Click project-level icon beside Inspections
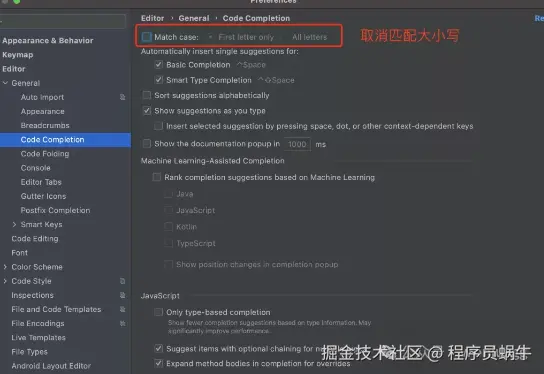Screen dimensions: 544x374 tap(122, 295)
